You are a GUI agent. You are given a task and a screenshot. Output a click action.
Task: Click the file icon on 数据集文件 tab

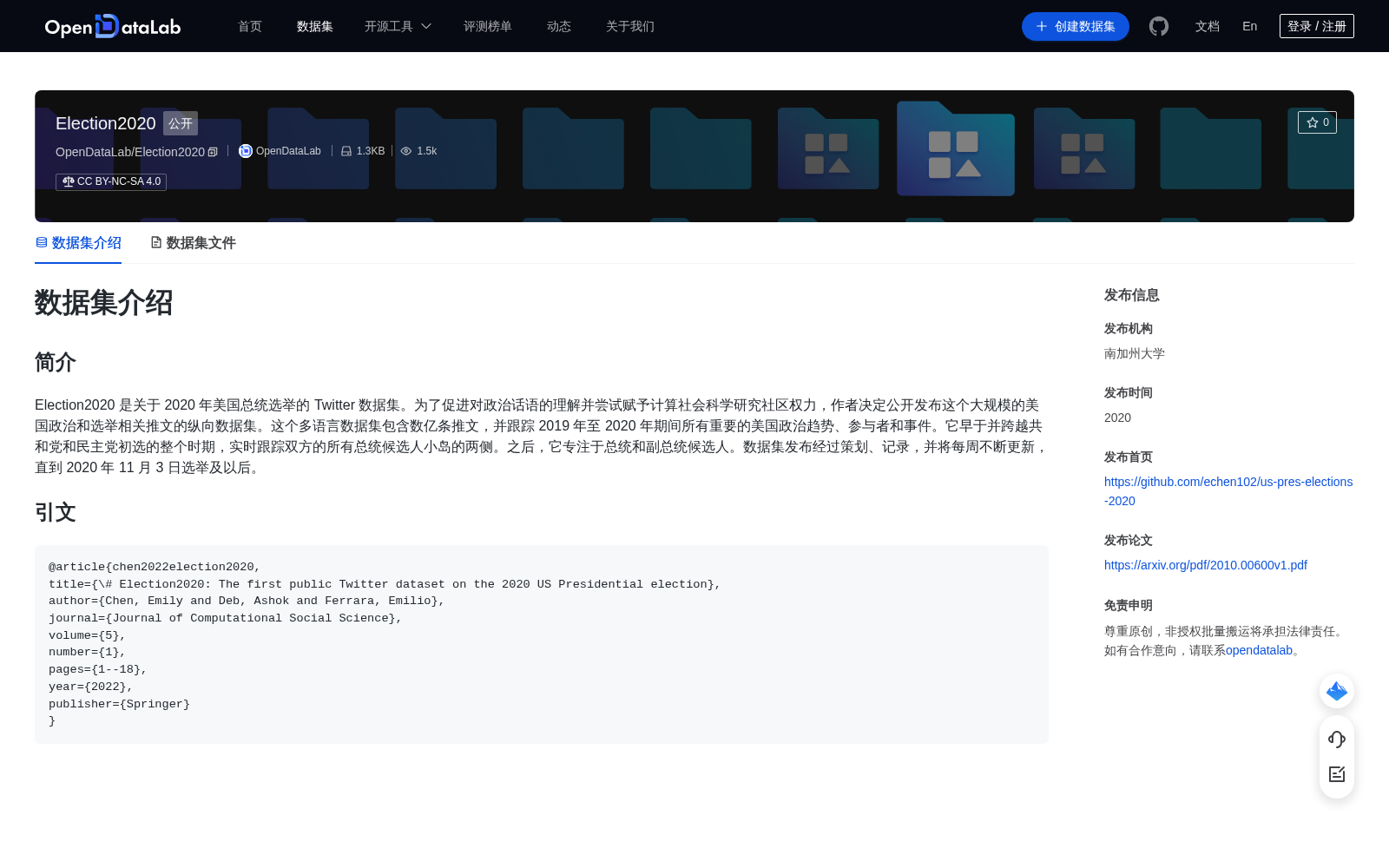(156, 242)
